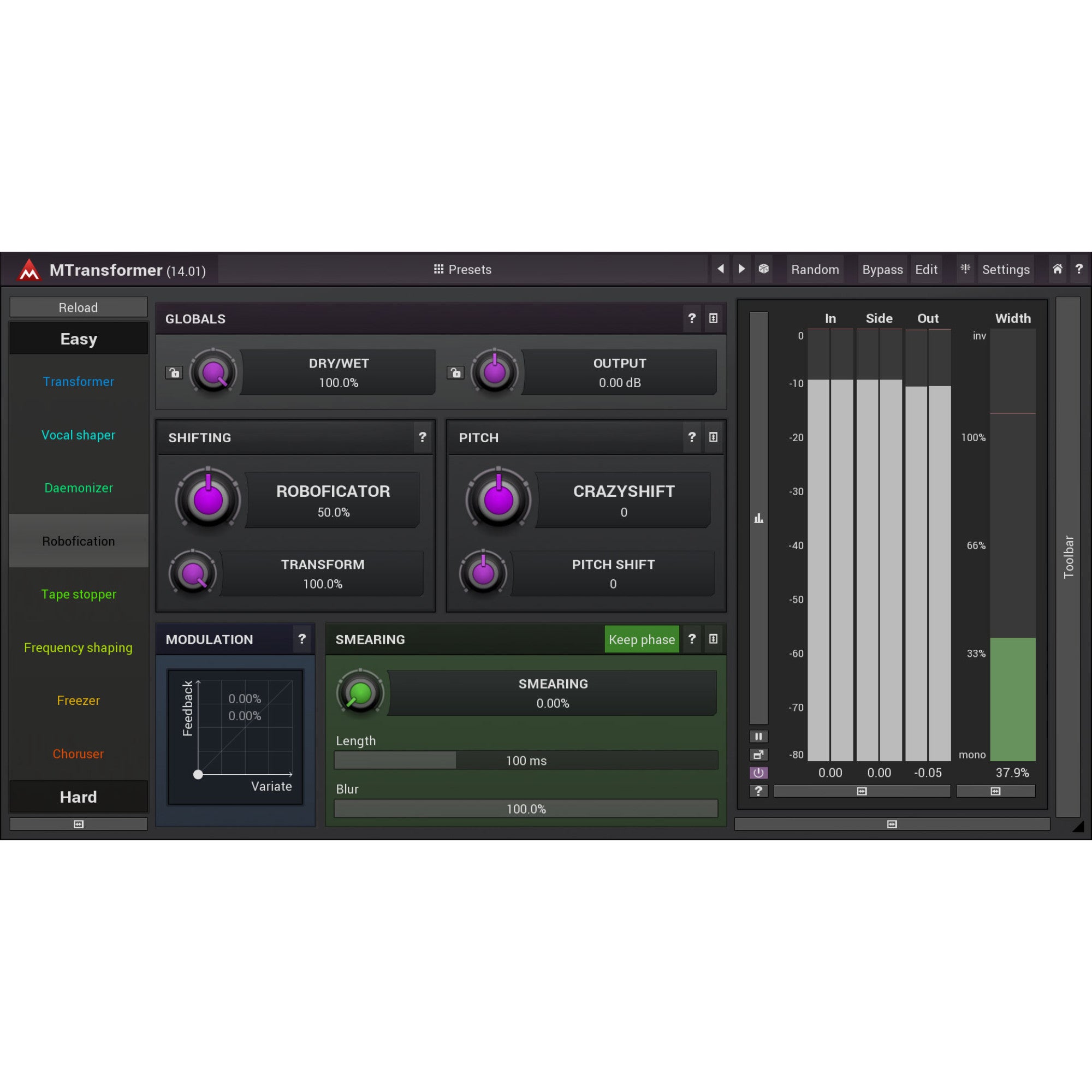
Task: Pop out the meters window icon
Action: [758, 755]
